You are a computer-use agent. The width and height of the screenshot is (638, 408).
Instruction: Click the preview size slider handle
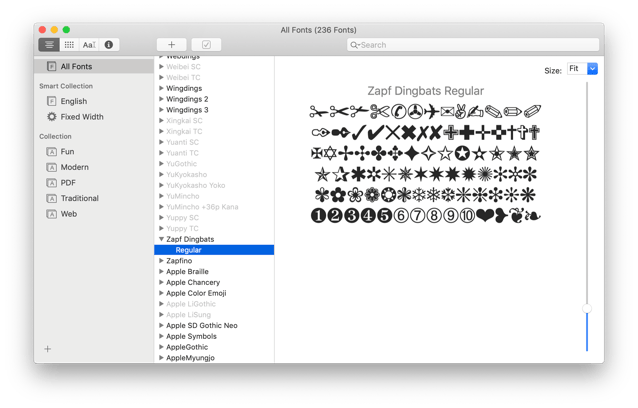click(587, 308)
